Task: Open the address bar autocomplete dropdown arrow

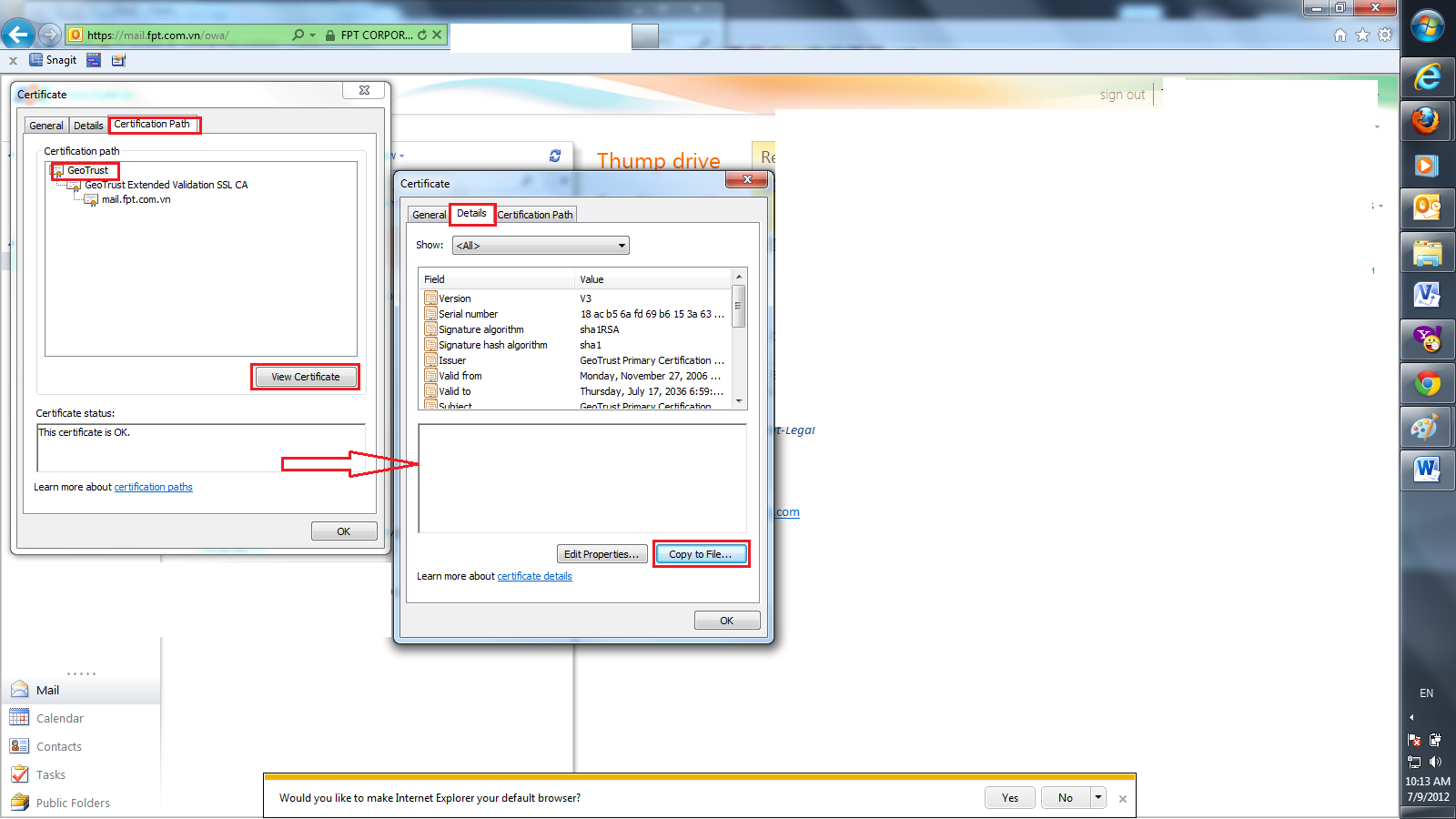Action: click(x=312, y=35)
